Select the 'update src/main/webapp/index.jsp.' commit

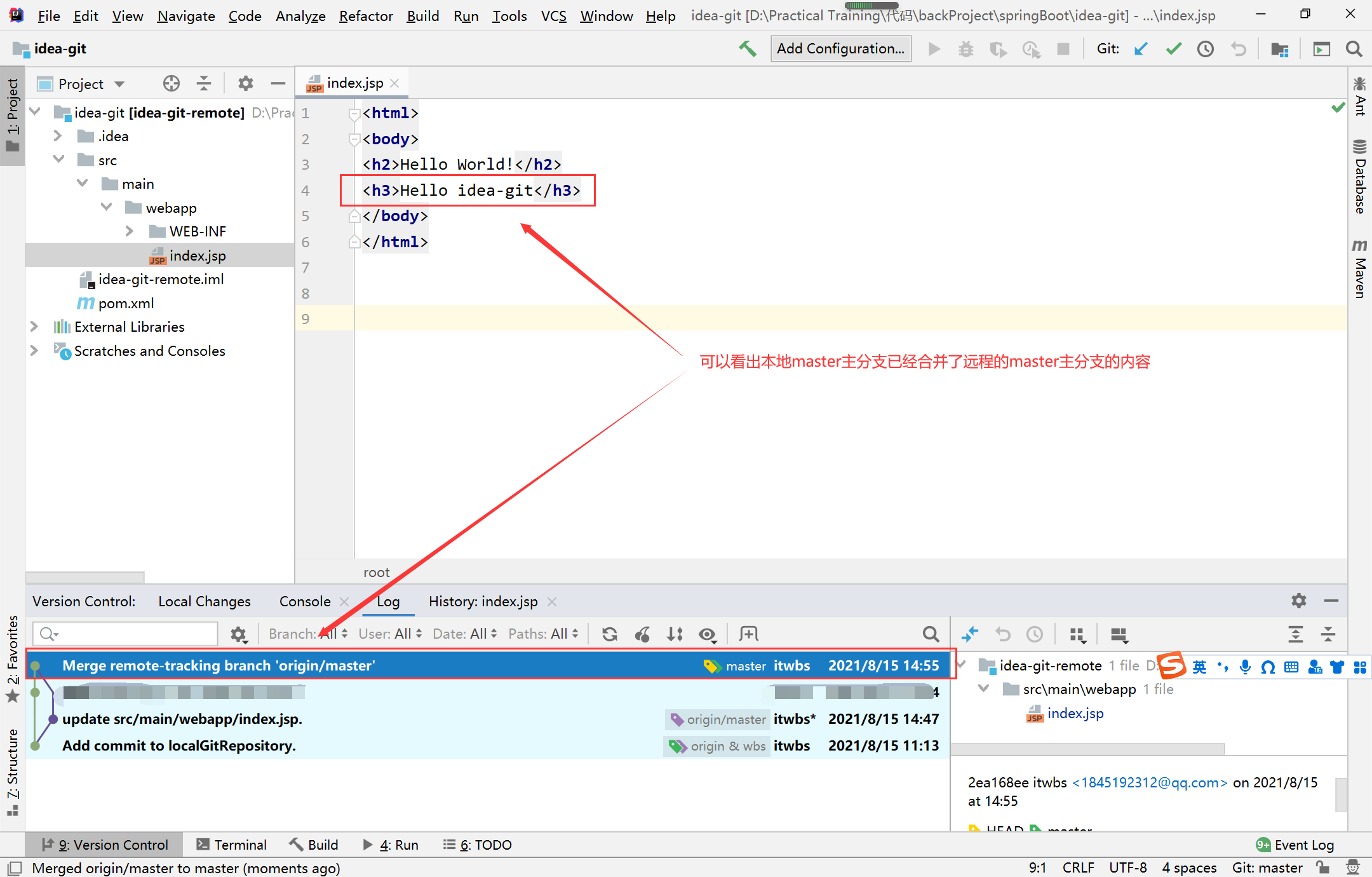[x=488, y=719]
